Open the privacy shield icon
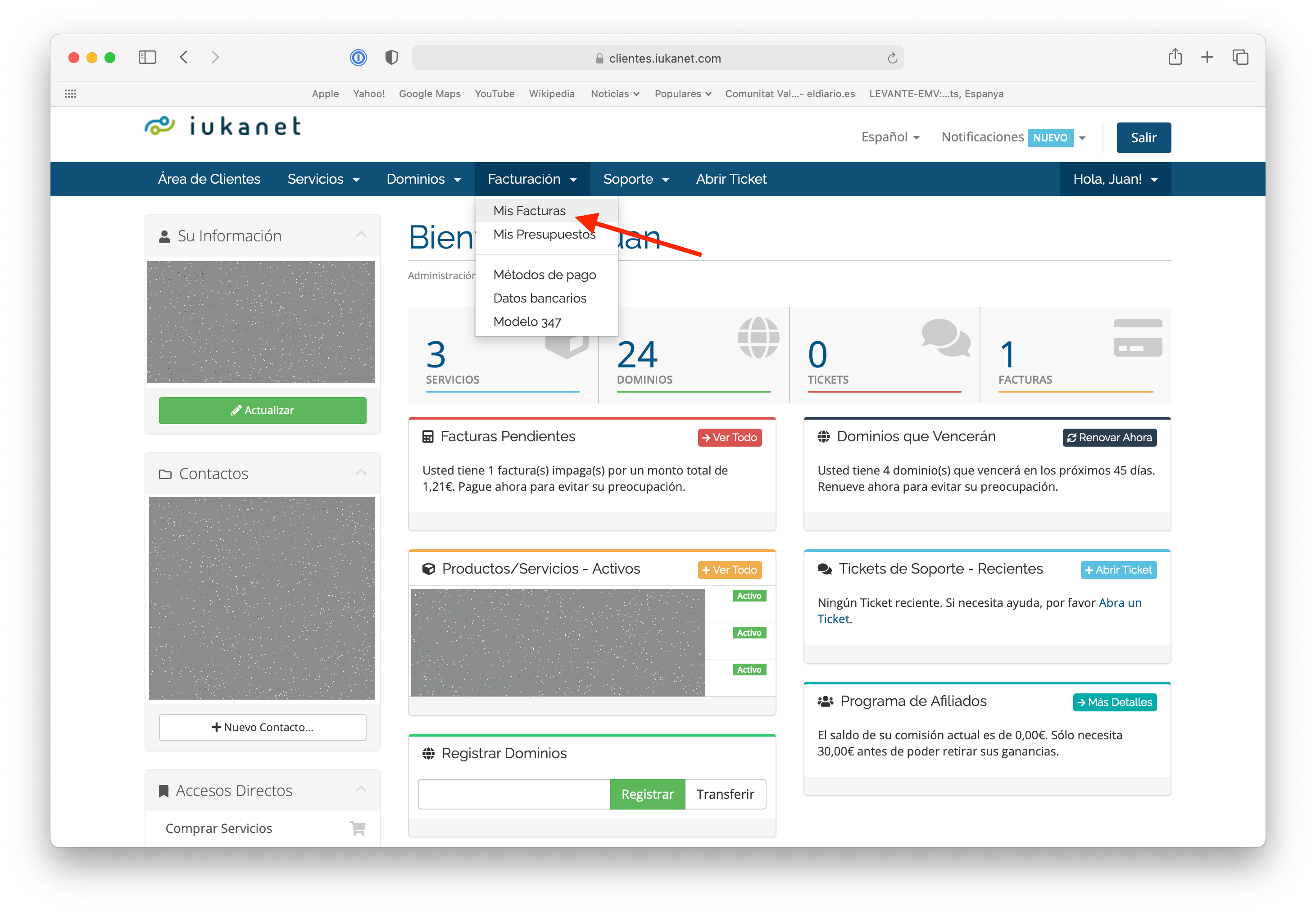This screenshot has width=1316, height=914. tap(391, 57)
